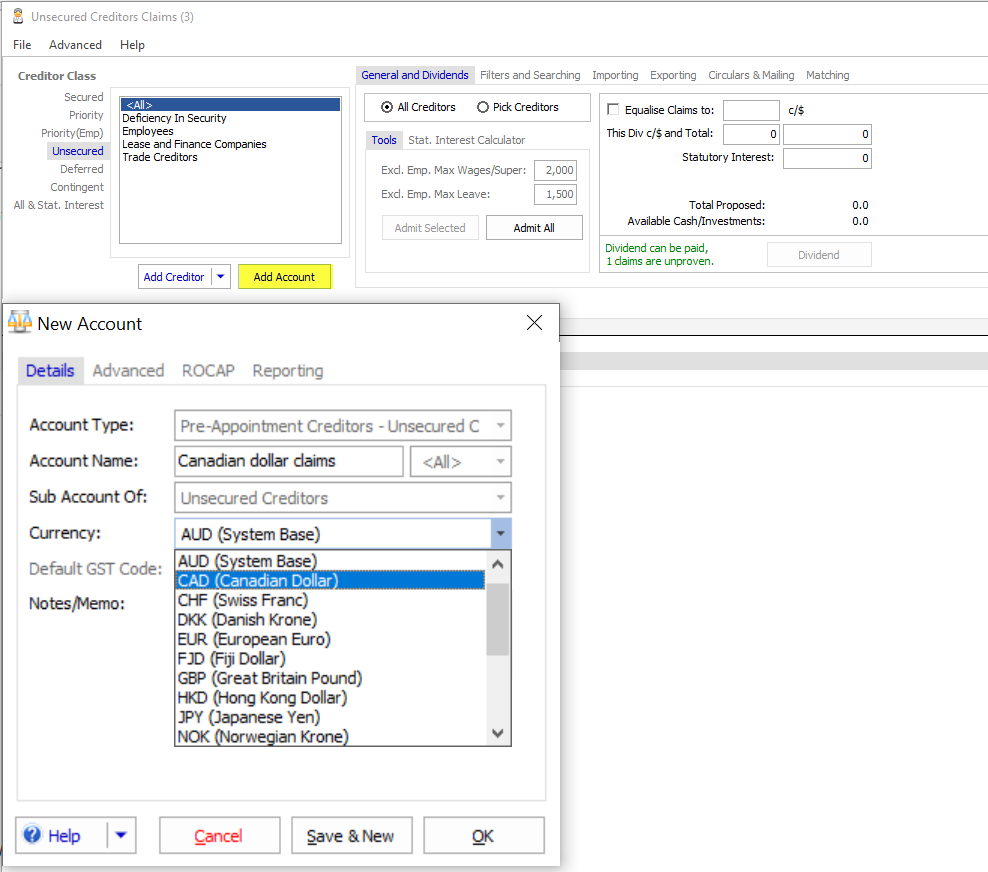Enable the Equalise Claims to checkbox

[613, 110]
